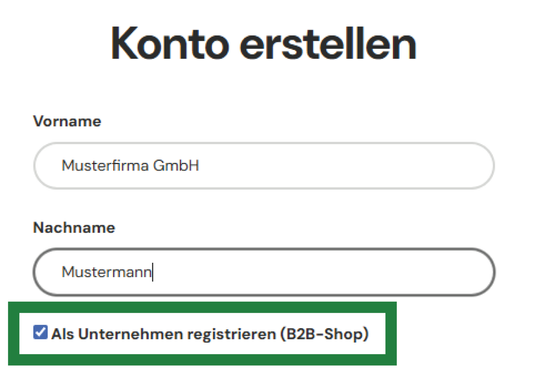This screenshot has height=369, width=536.
Task: Click the Konto erstellen heading
Action: click(x=264, y=44)
